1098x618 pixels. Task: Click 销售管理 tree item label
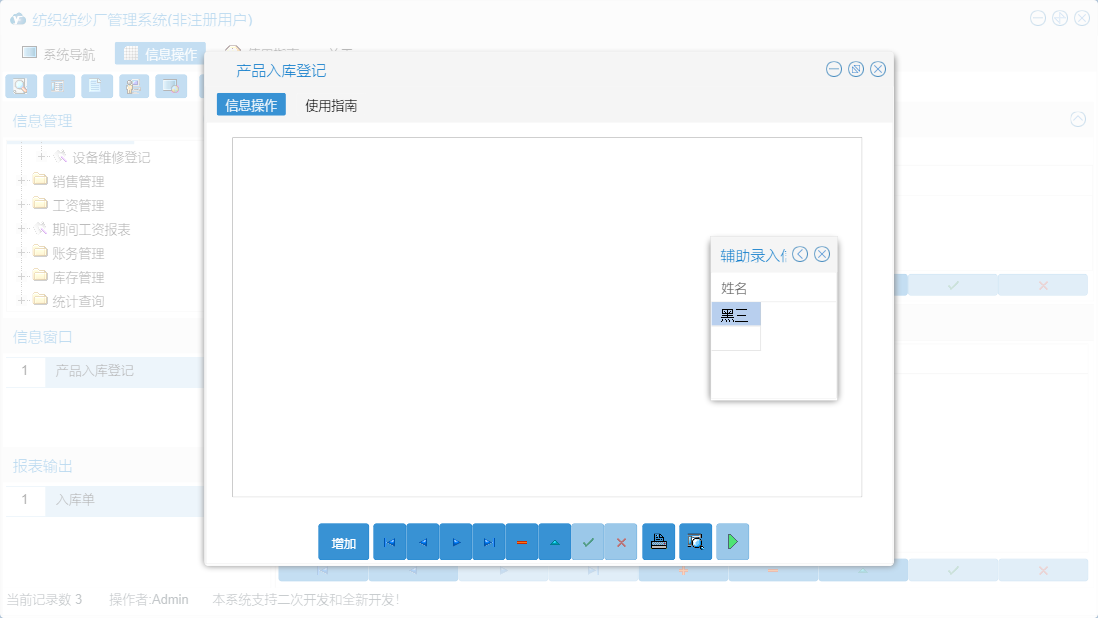click(78, 181)
